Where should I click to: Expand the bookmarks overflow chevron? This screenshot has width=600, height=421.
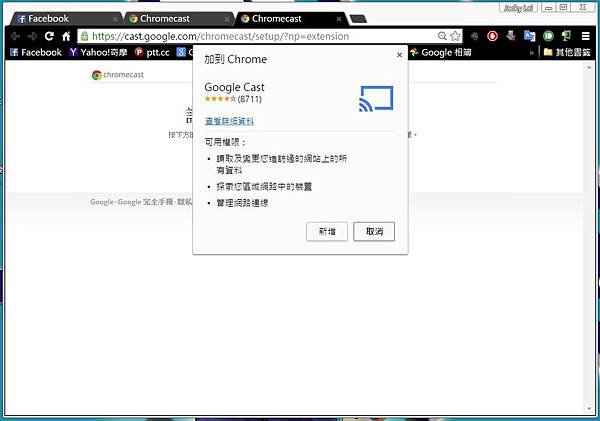532,53
